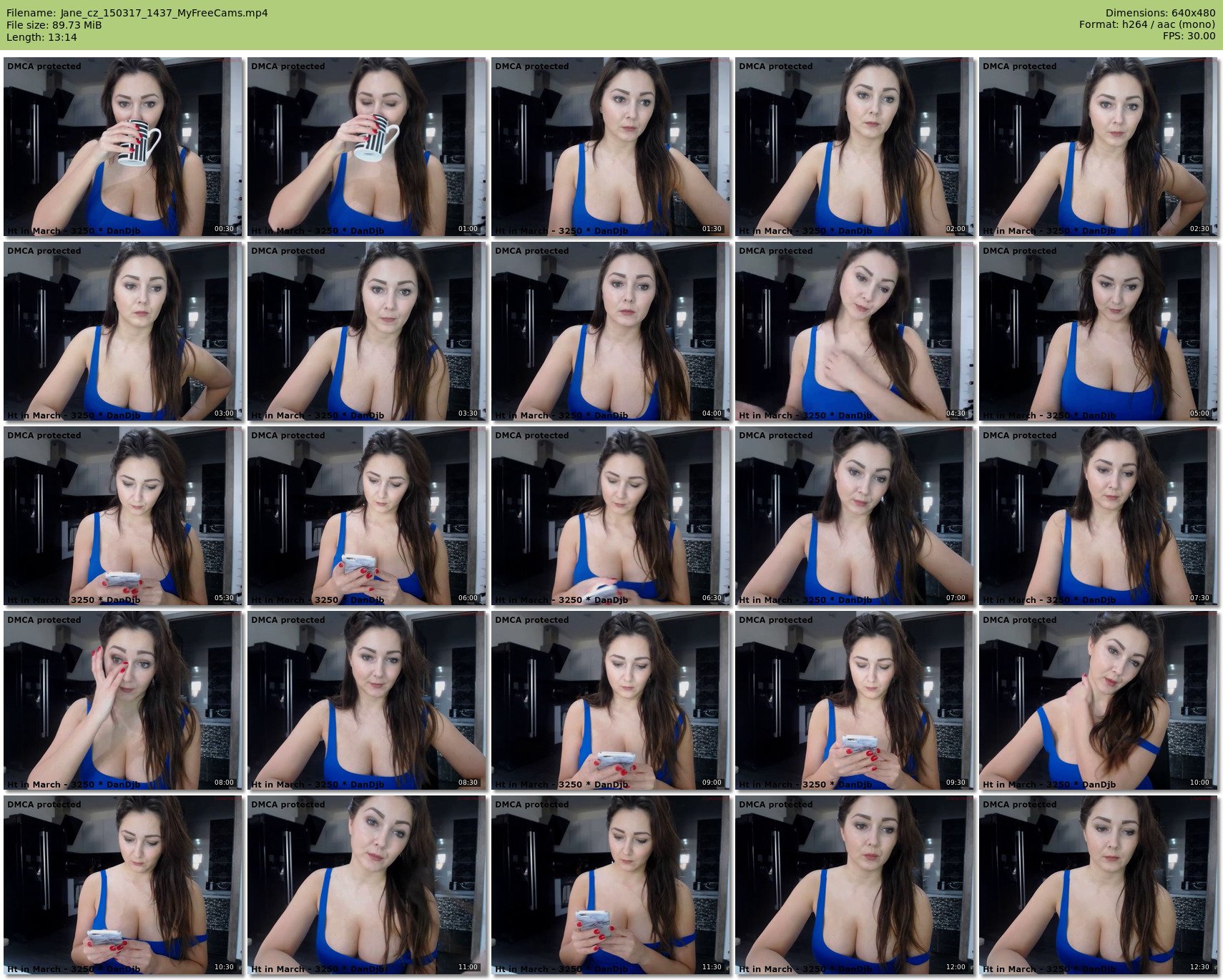
Task: Click the frame marked 02:30
Action: click(1098, 147)
